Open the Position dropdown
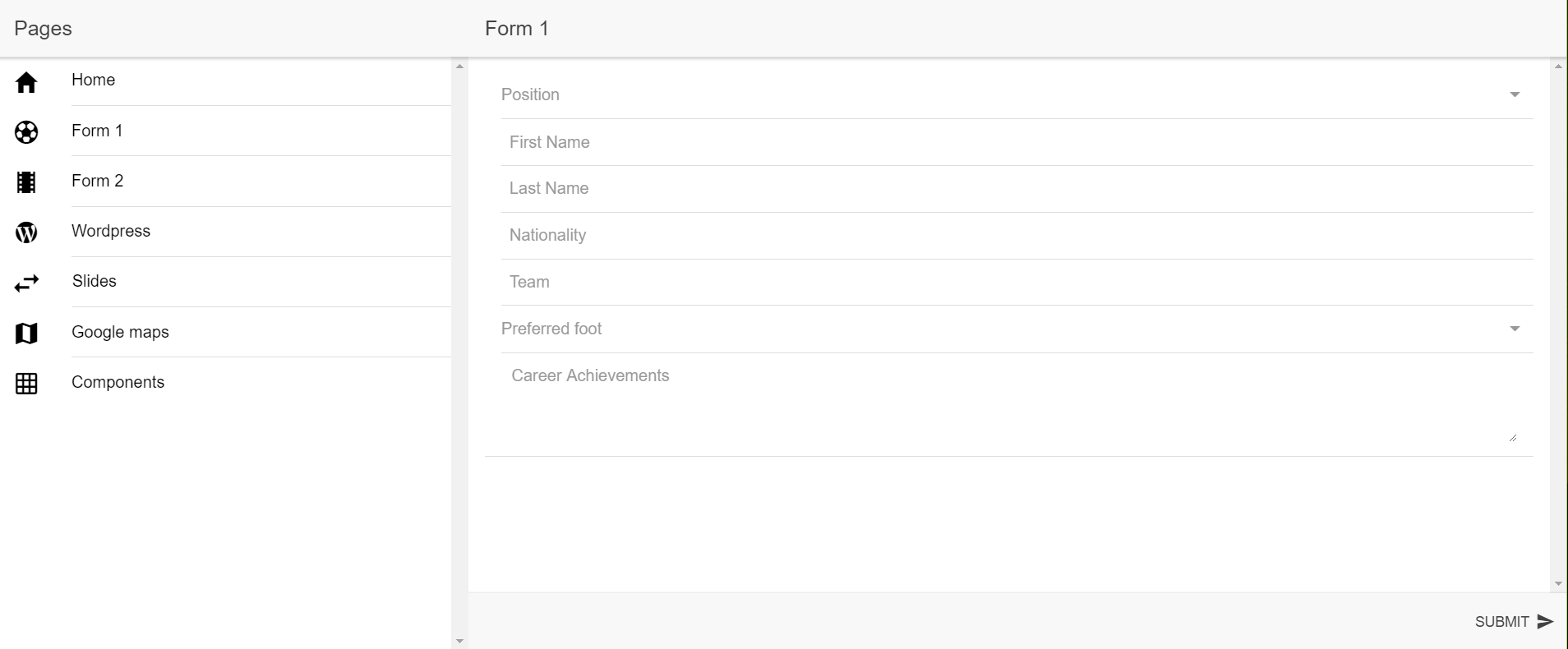 click(x=1017, y=95)
